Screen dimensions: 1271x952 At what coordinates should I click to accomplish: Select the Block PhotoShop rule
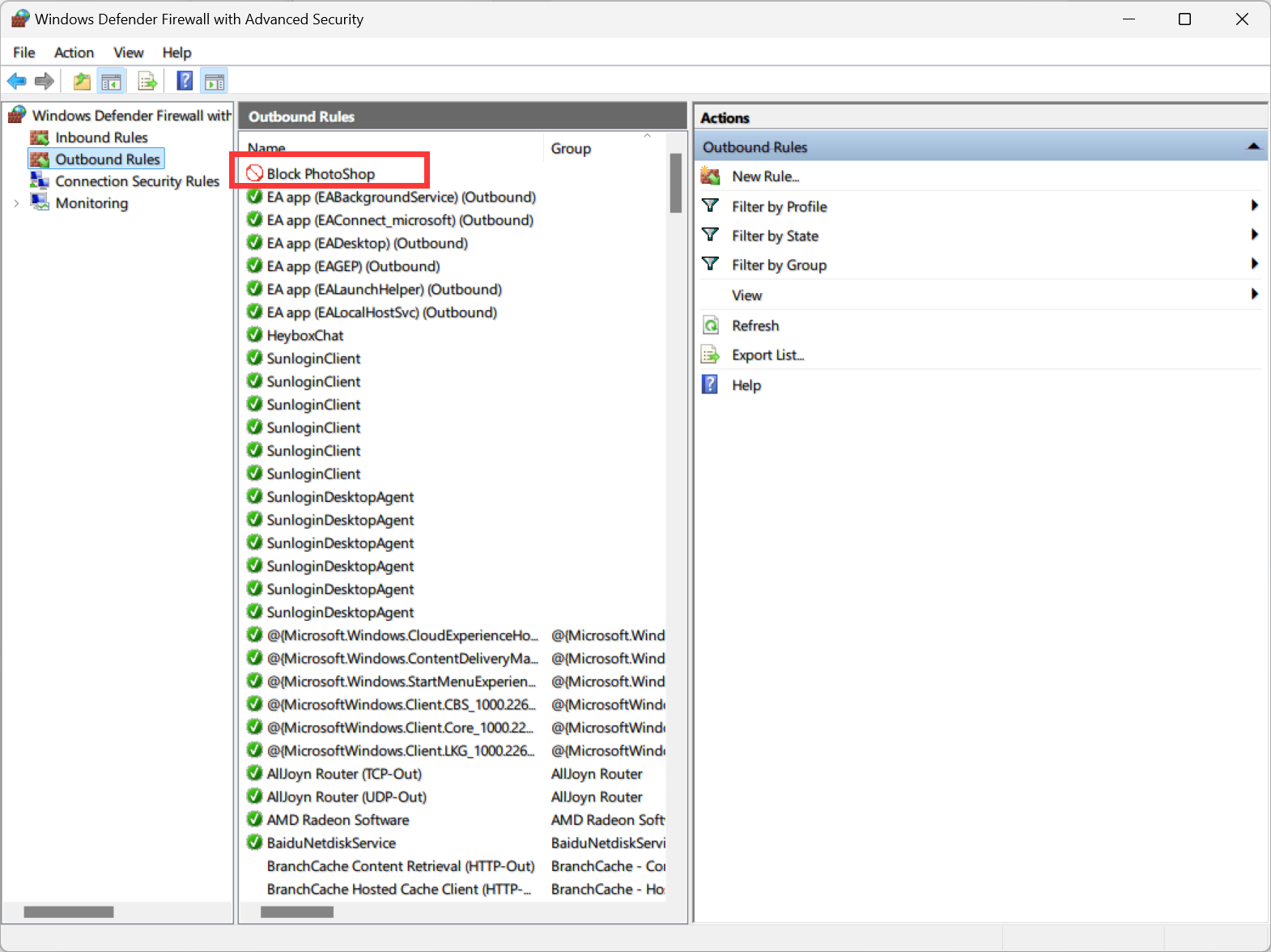click(321, 174)
